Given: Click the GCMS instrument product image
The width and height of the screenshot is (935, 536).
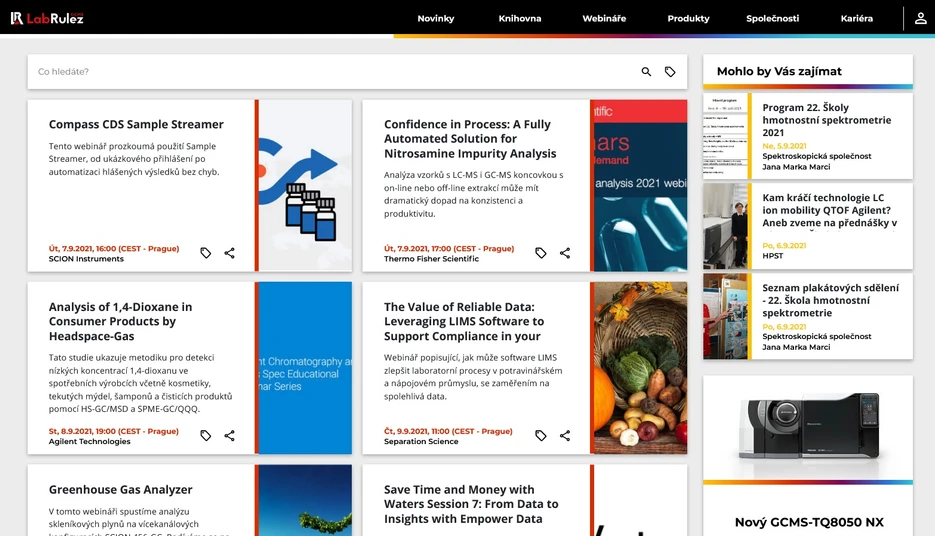Looking at the screenshot, I should point(808,427).
